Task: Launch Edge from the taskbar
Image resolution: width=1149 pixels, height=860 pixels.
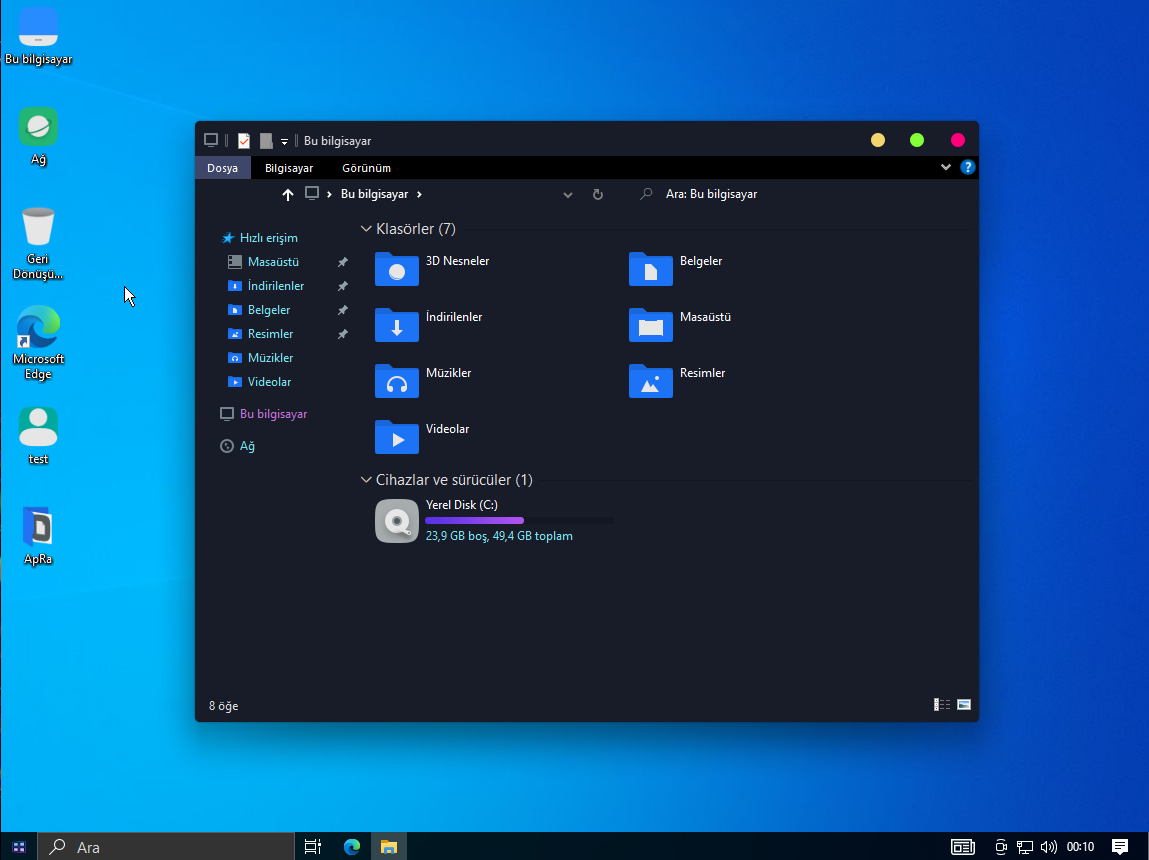Action: (x=352, y=847)
